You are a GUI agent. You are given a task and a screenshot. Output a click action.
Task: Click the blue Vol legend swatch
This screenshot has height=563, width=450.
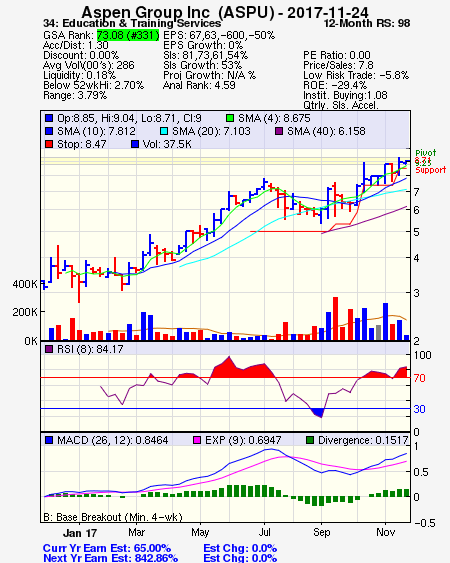pos(135,144)
